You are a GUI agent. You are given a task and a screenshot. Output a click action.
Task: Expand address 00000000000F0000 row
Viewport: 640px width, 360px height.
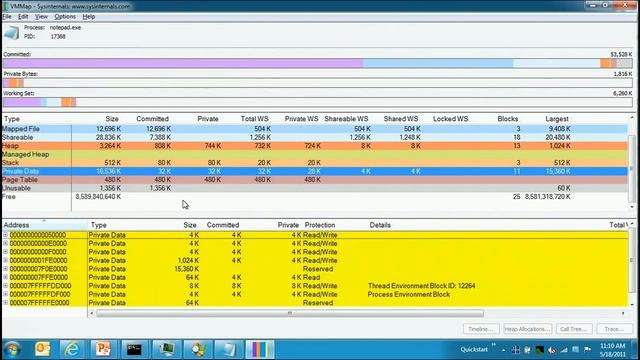(x=5, y=252)
